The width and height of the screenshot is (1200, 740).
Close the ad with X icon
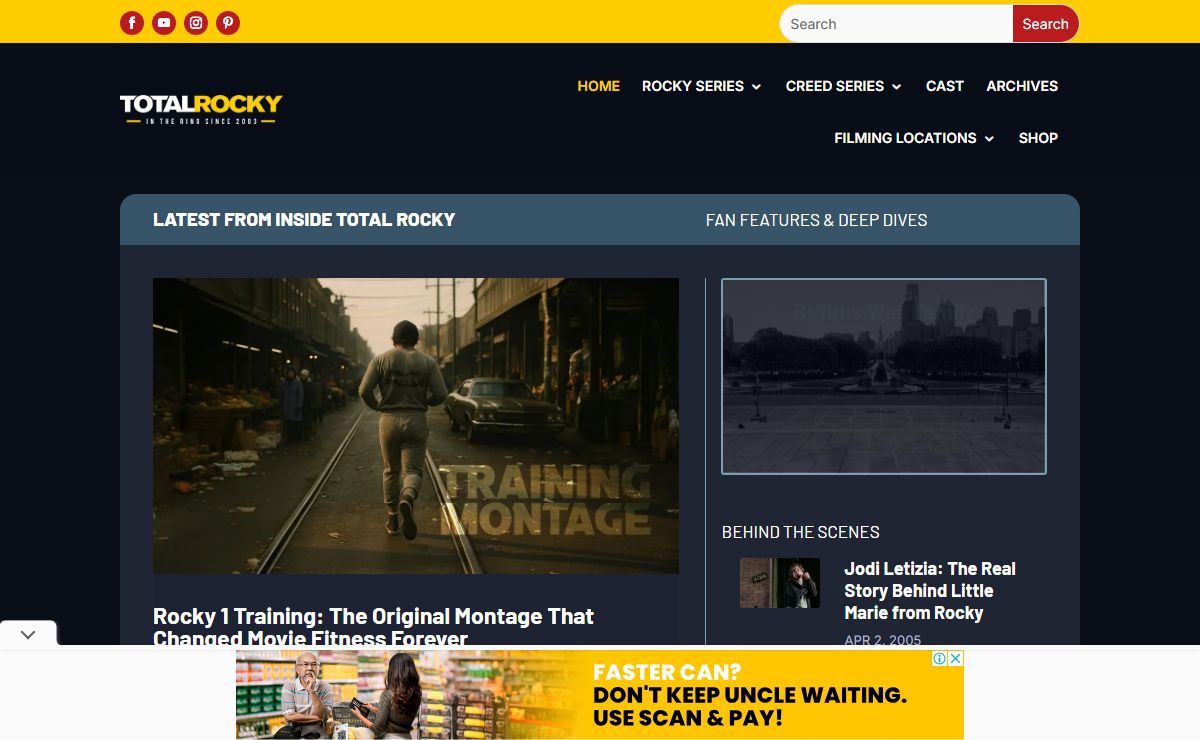(x=956, y=658)
